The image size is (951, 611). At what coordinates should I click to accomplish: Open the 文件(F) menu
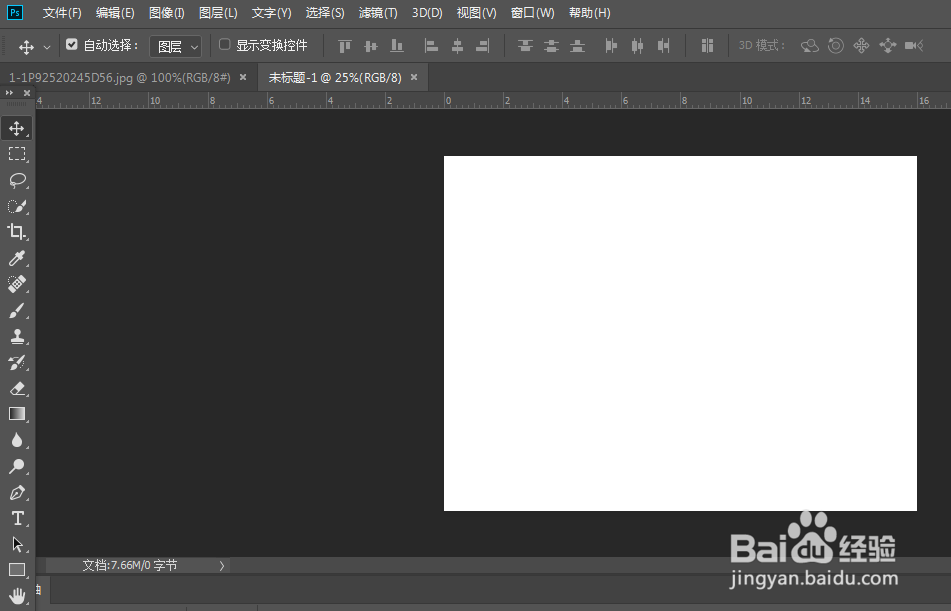(62, 13)
